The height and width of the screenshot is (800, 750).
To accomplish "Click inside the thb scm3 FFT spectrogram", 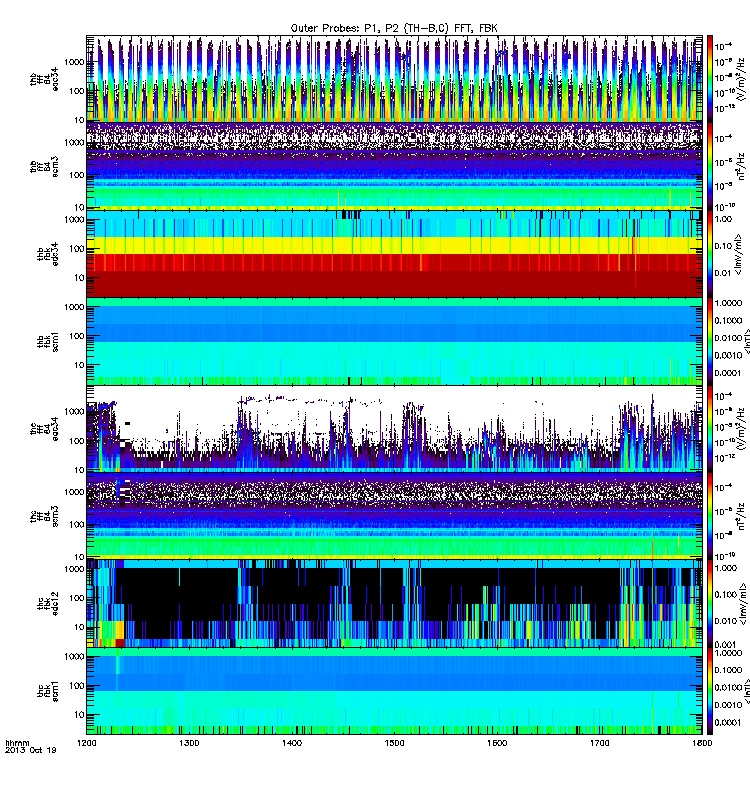I will [x=394, y=166].
